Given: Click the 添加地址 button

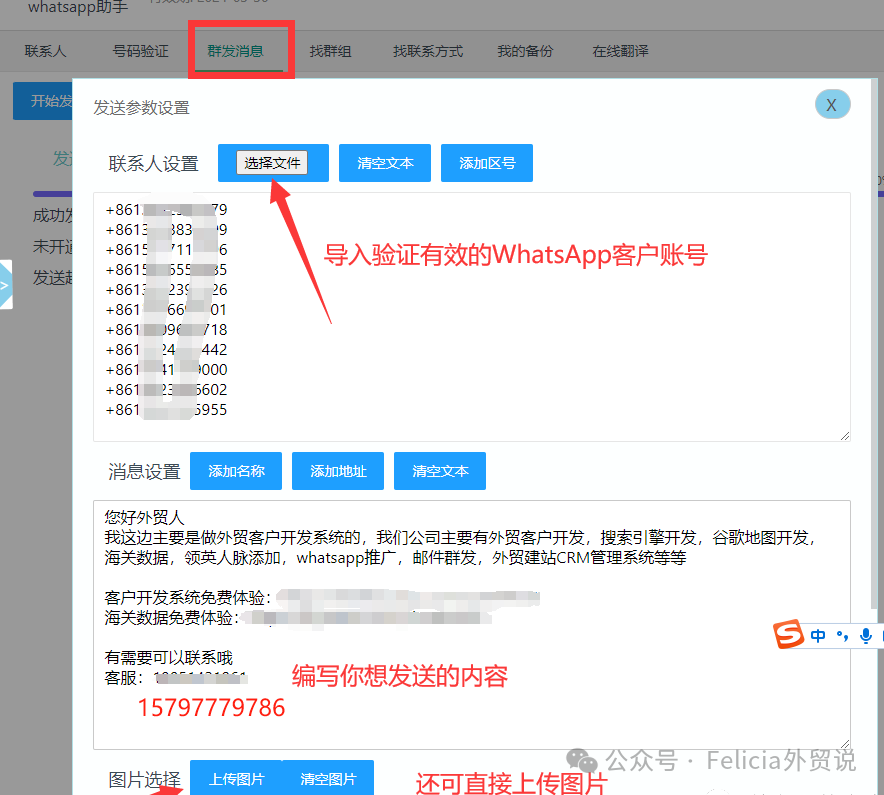Looking at the screenshot, I should [x=338, y=471].
